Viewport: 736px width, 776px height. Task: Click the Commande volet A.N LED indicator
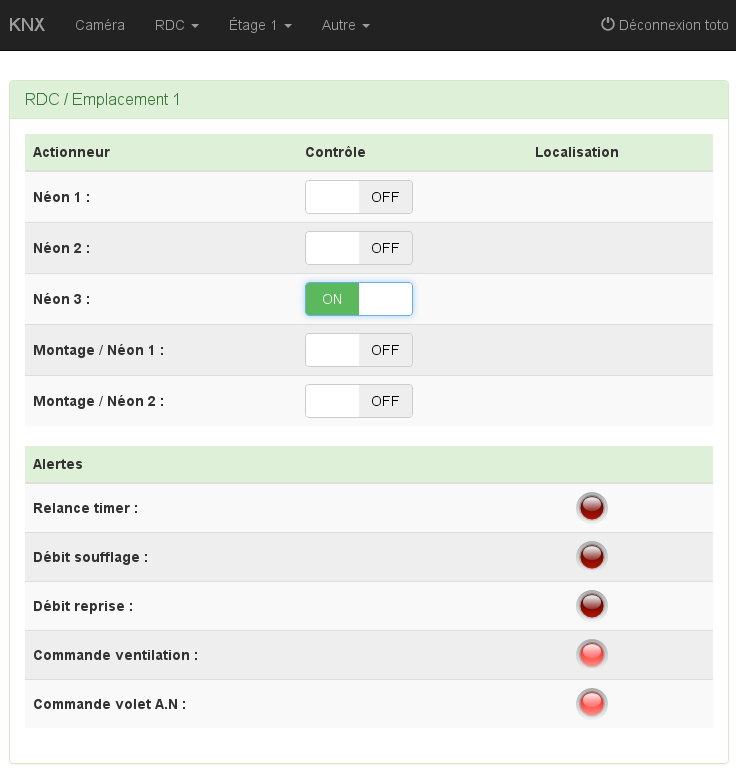[x=591, y=704]
